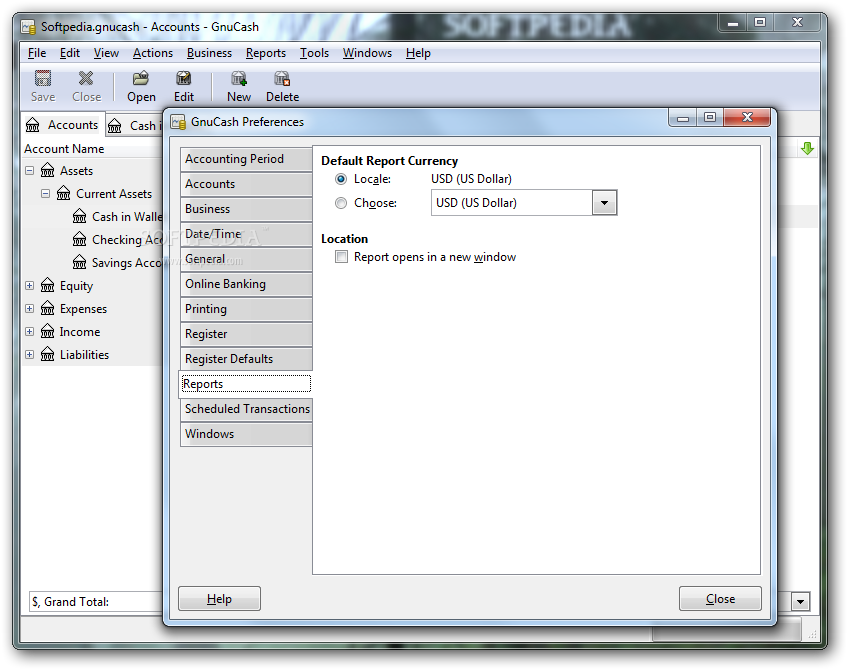Open the File menu

(x=37, y=53)
